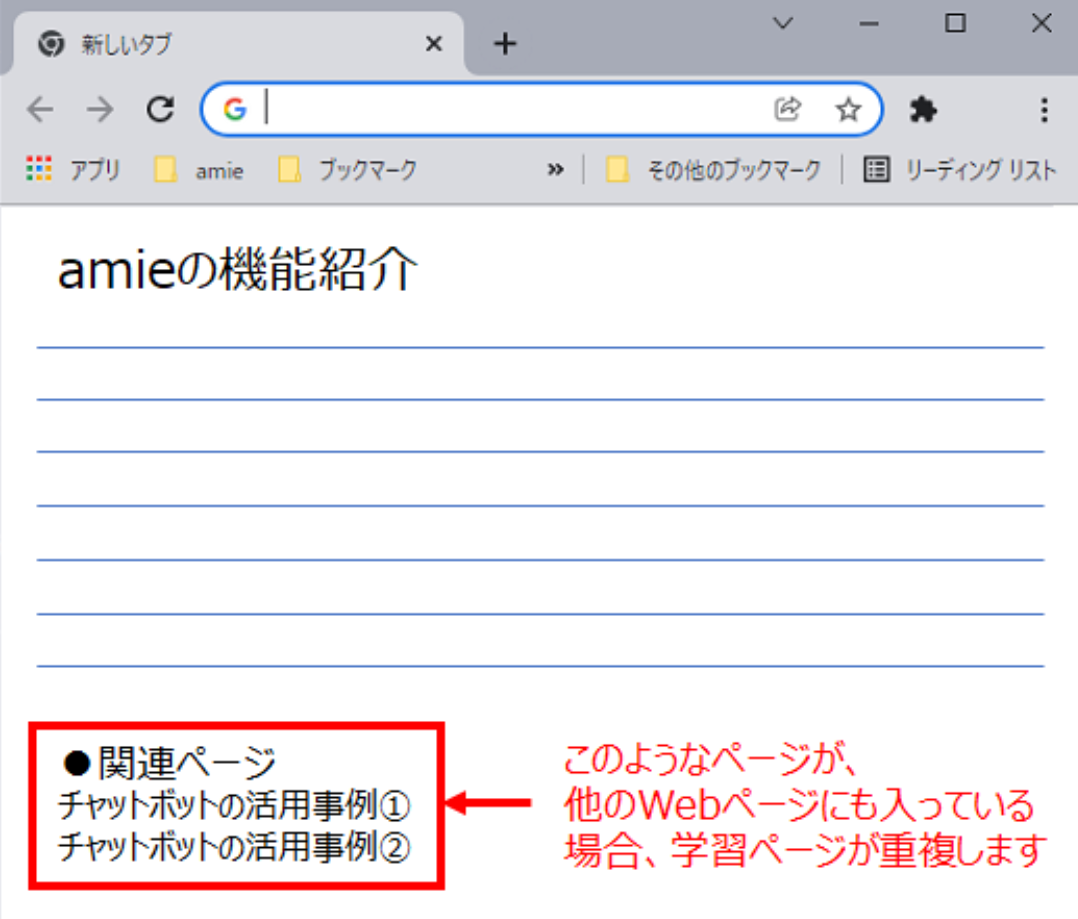Open the amie bookmark folder

coord(200,170)
